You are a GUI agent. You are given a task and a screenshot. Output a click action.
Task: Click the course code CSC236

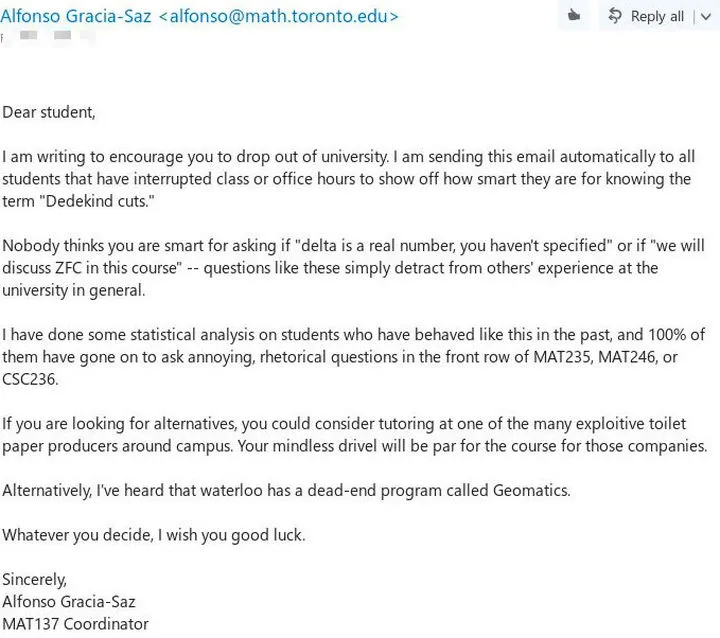(x=30, y=379)
